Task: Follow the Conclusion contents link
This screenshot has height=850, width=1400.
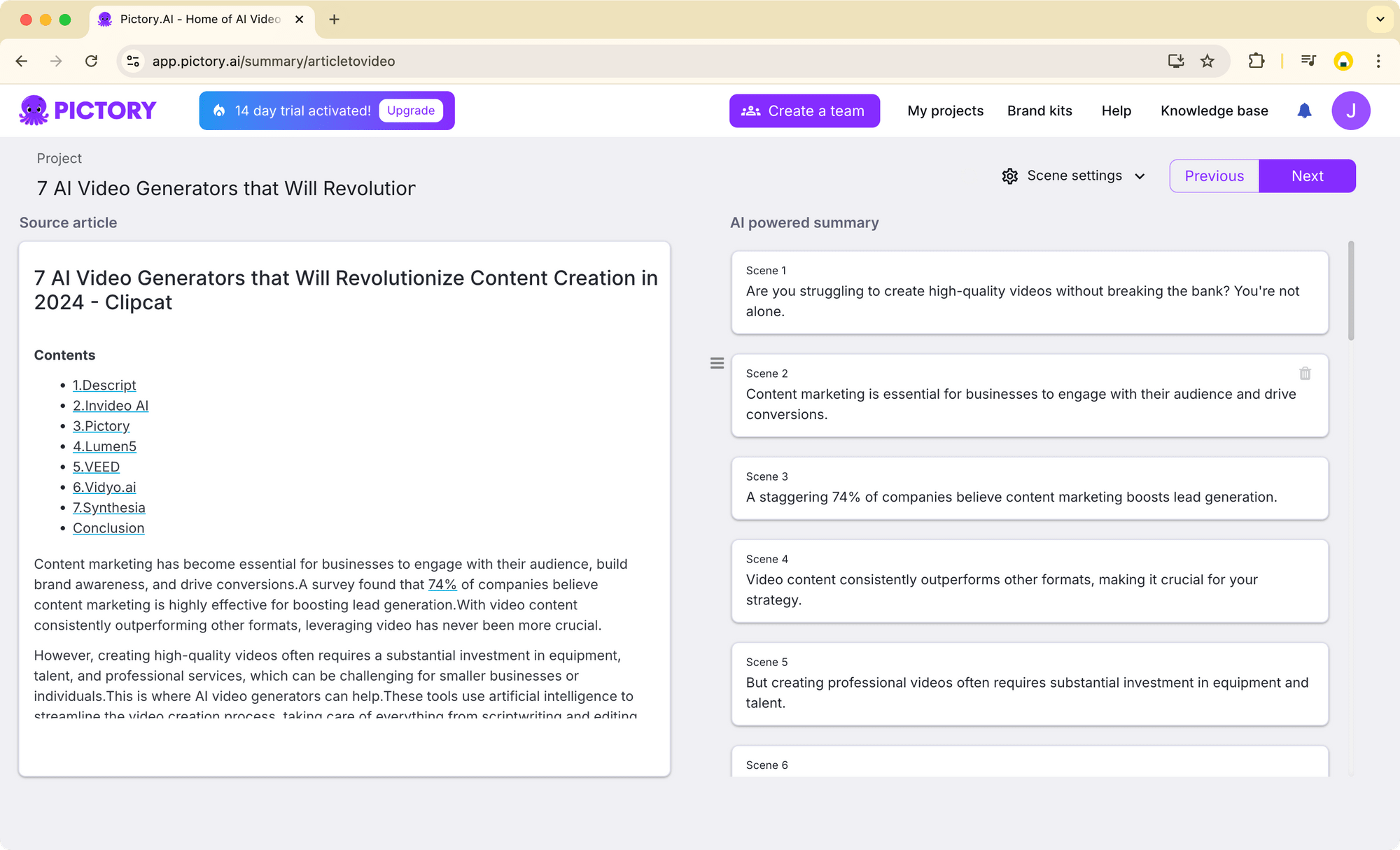Action: (x=108, y=528)
